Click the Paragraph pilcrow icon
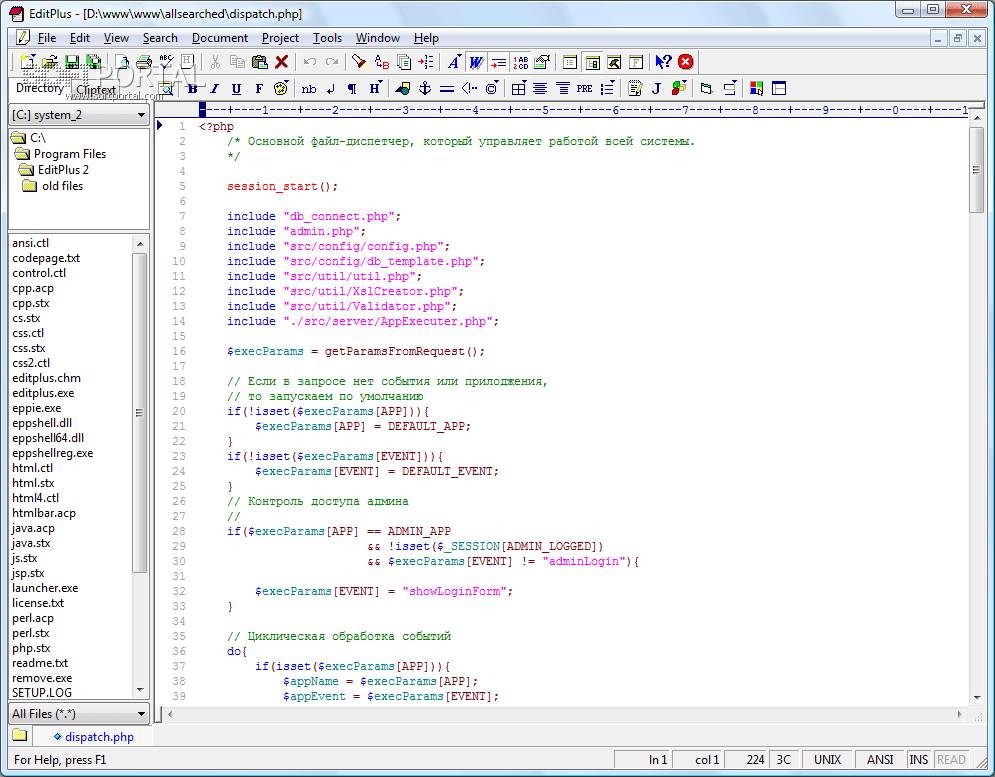995x777 pixels. point(352,88)
